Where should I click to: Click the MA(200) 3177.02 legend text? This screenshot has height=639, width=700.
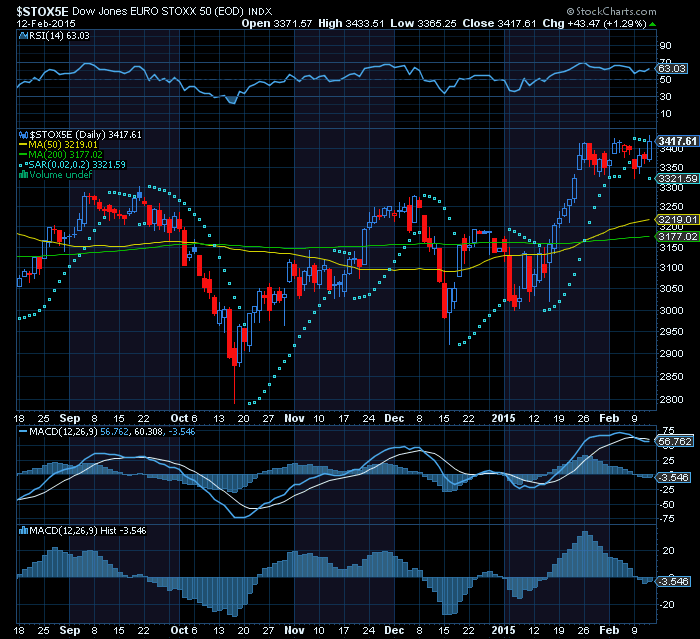tap(66, 155)
